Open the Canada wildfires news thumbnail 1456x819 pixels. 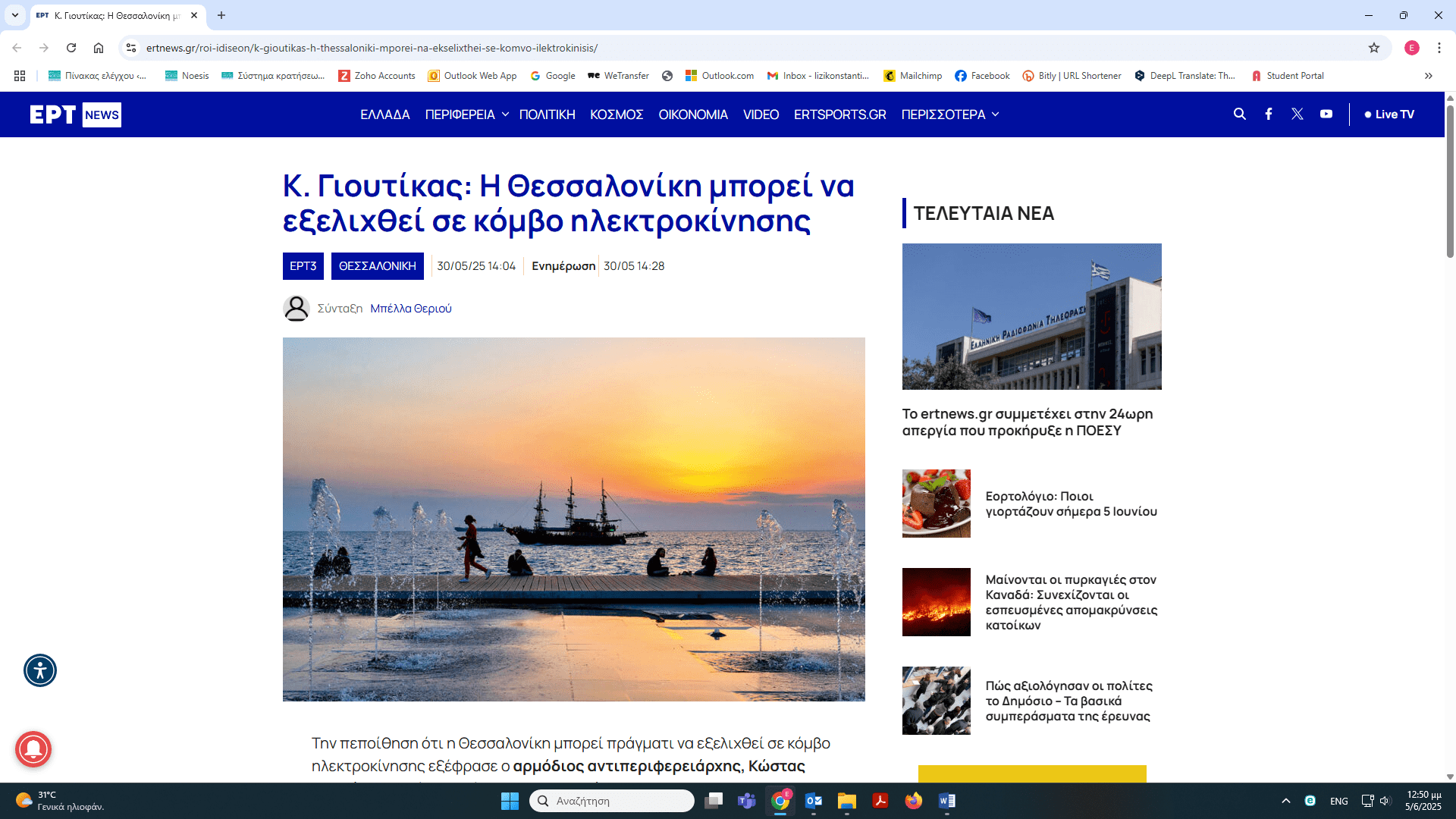(936, 602)
